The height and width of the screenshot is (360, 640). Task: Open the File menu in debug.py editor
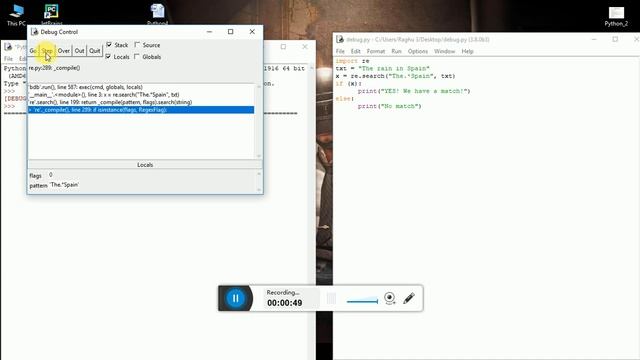pyautogui.click(x=340, y=51)
